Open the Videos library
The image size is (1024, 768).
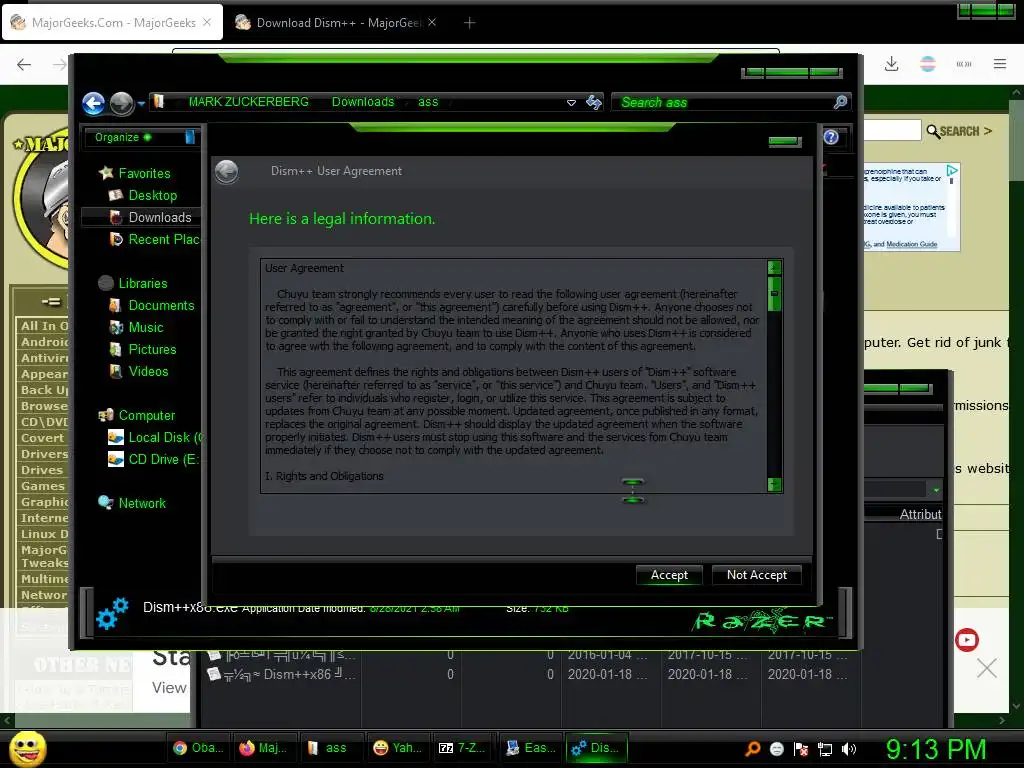[138, 372]
